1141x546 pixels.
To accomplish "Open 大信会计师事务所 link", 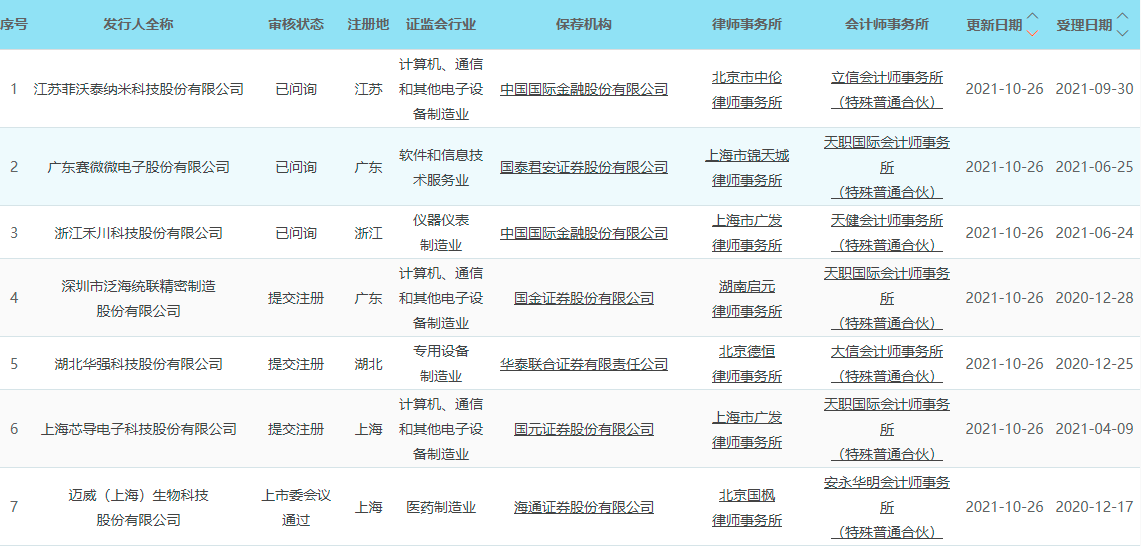I will point(887,364).
